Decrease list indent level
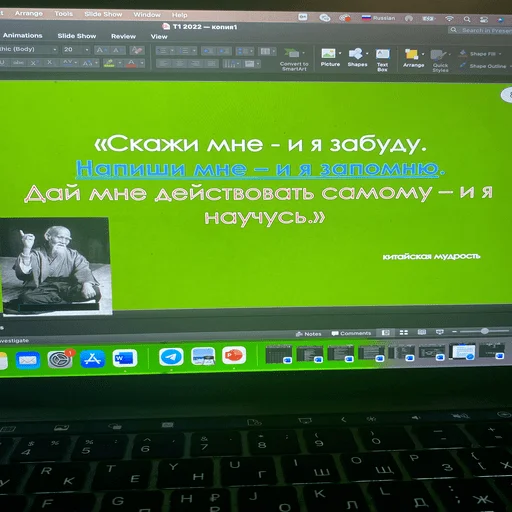Image resolution: width=512 pixels, height=512 pixels. 208,51
